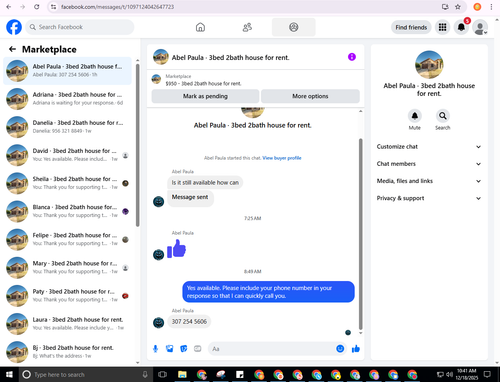Expand Chat members section
This screenshot has width=500, height=382.
[x=429, y=164]
